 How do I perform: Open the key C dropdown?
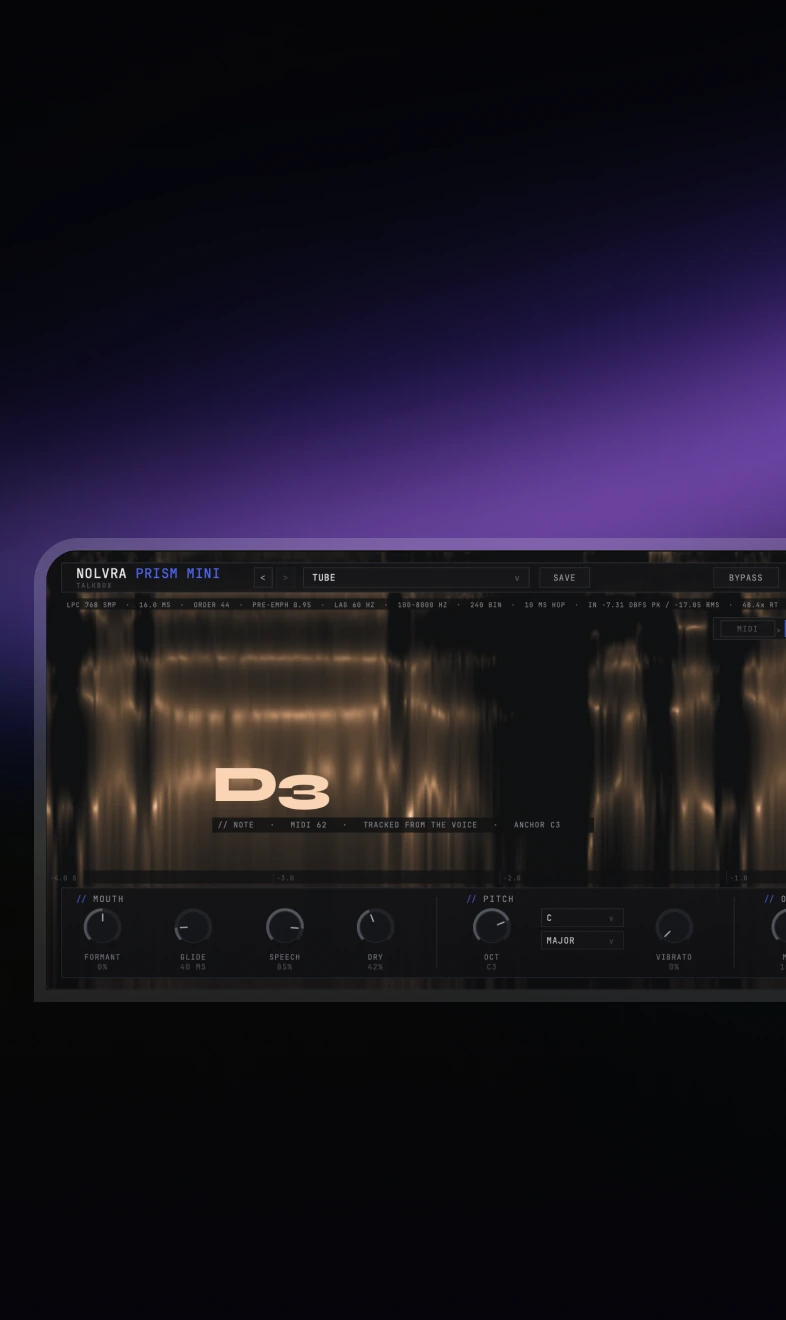pyautogui.click(x=582, y=917)
